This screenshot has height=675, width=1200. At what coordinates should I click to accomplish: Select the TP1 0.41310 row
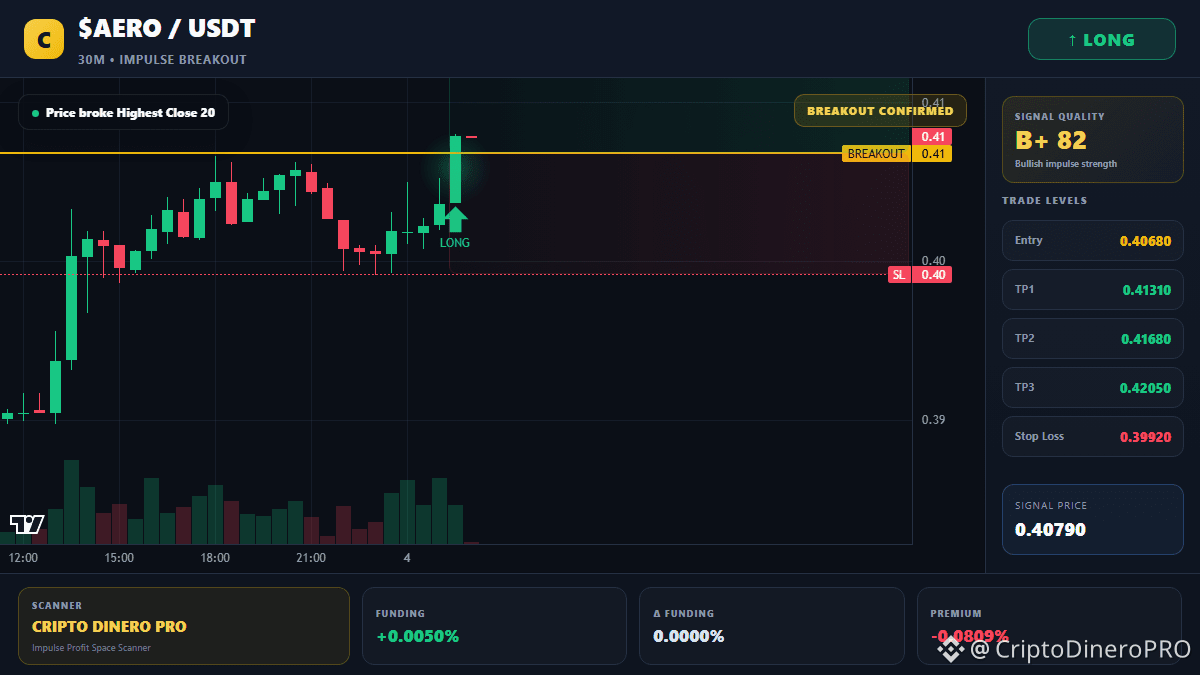pos(1092,289)
